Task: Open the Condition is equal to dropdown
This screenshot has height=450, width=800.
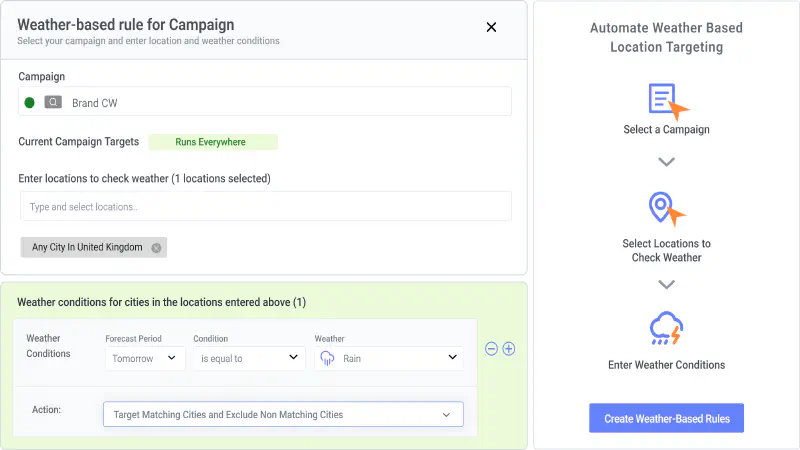Action: 249,358
